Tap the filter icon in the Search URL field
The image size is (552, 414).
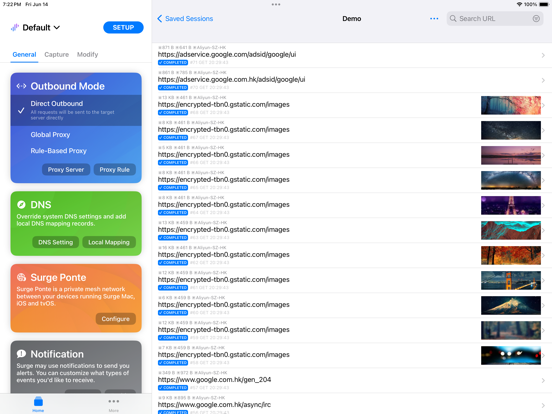[x=536, y=19]
